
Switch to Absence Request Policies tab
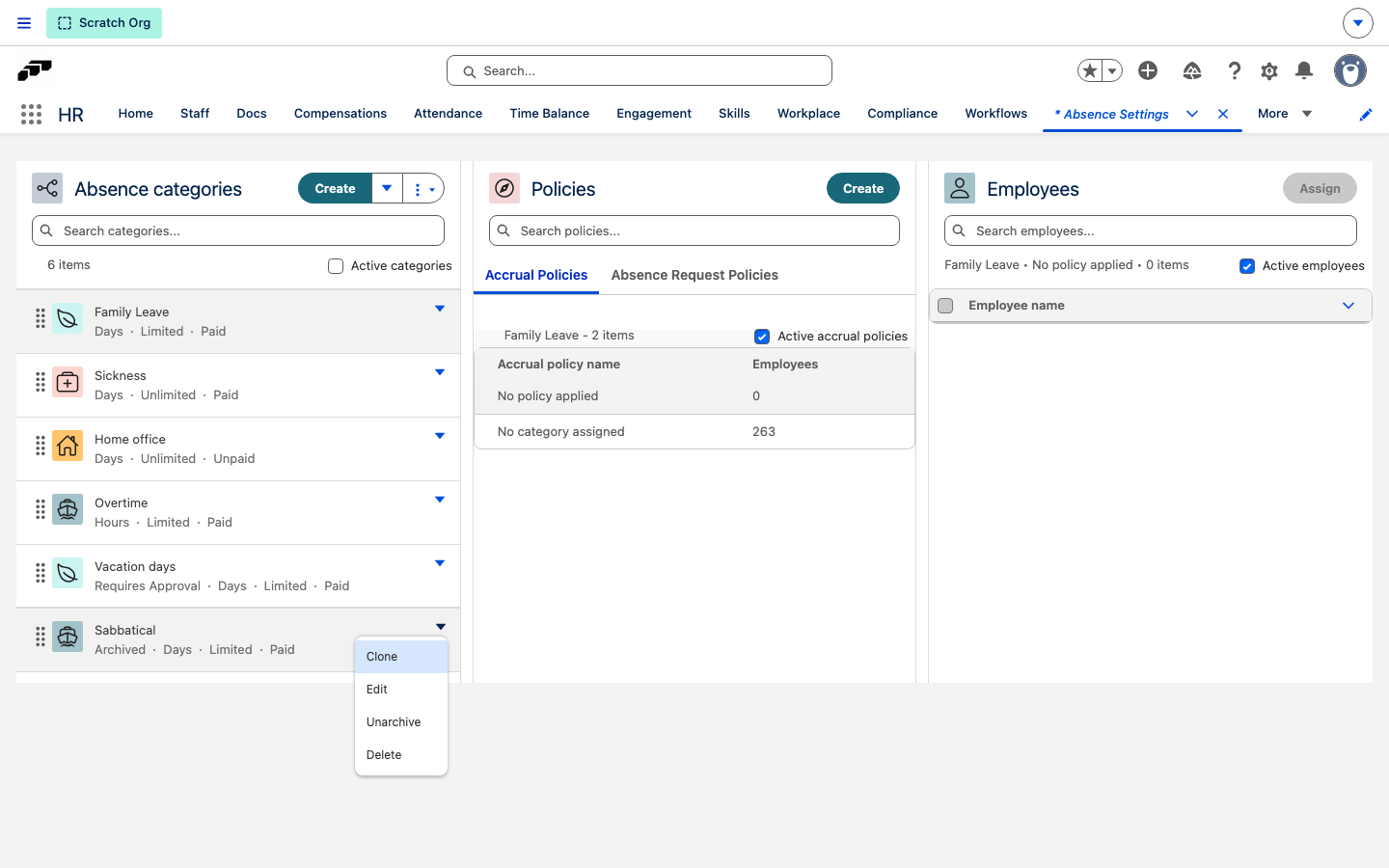694,275
